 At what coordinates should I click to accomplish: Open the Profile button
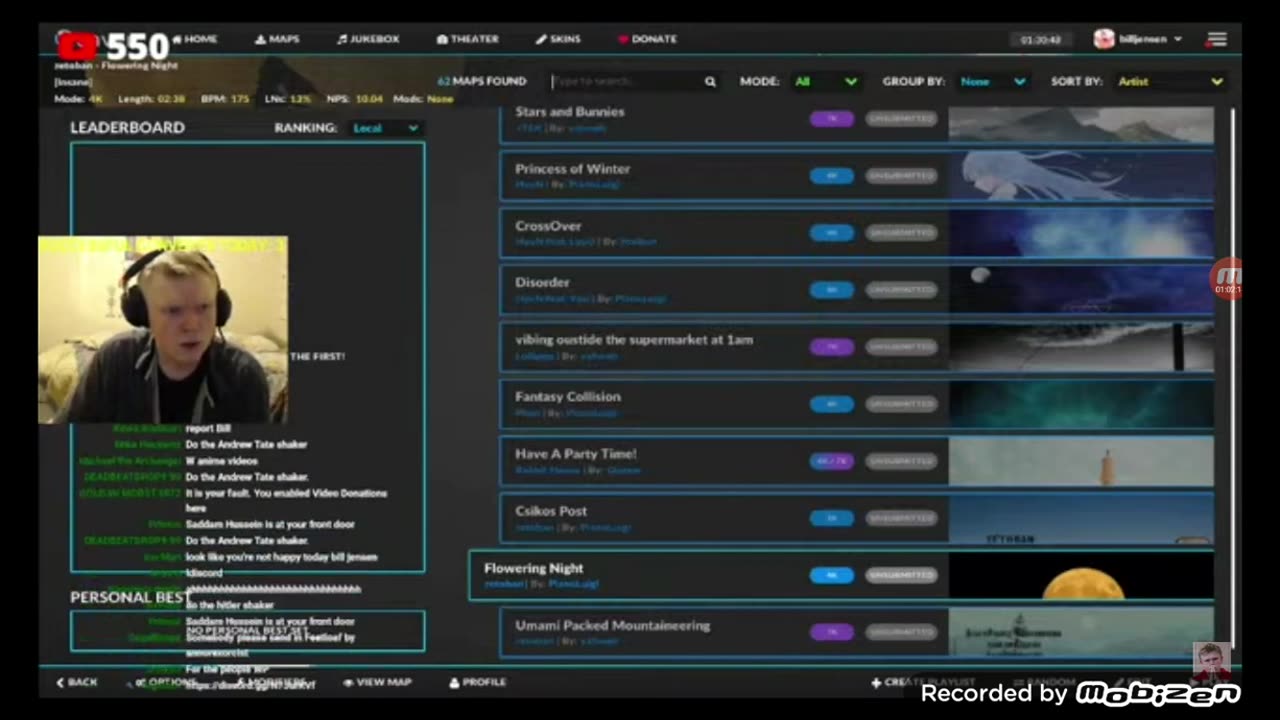(x=477, y=682)
